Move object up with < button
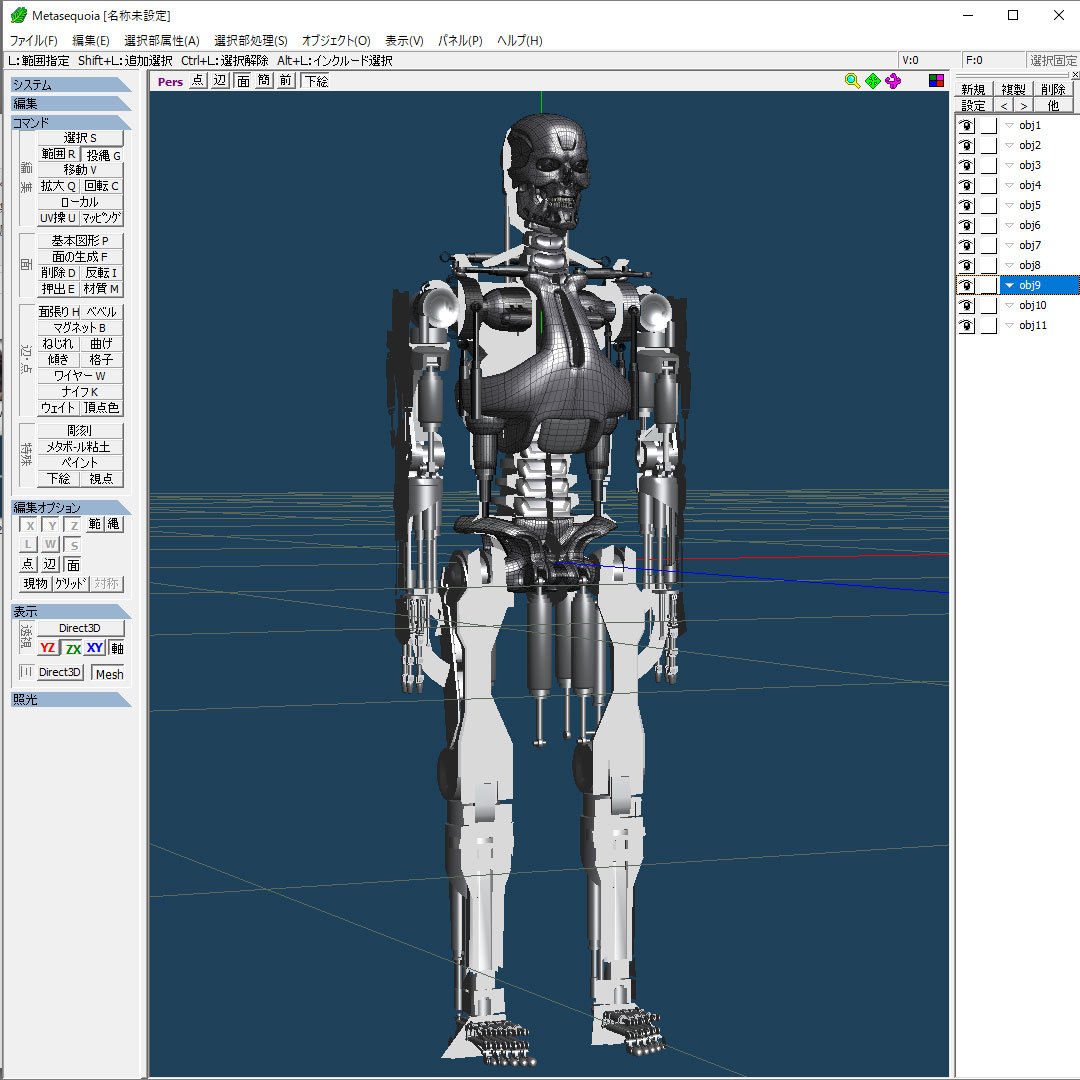 pos(1004,105)
